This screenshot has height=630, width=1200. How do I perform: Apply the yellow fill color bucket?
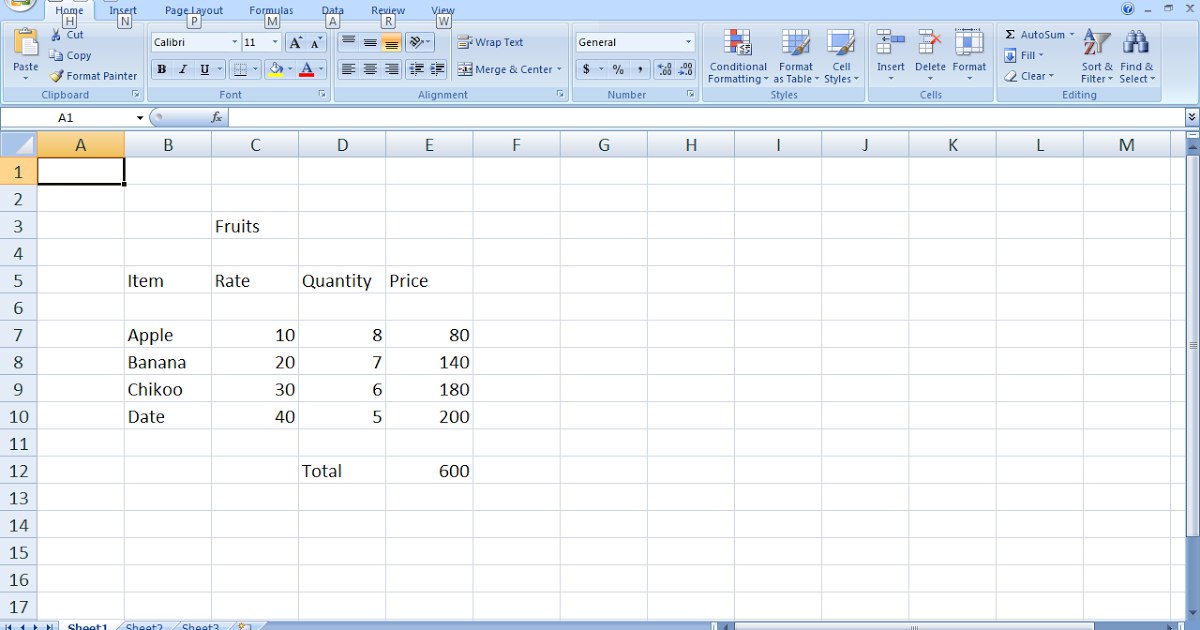(x=276, y=70)
